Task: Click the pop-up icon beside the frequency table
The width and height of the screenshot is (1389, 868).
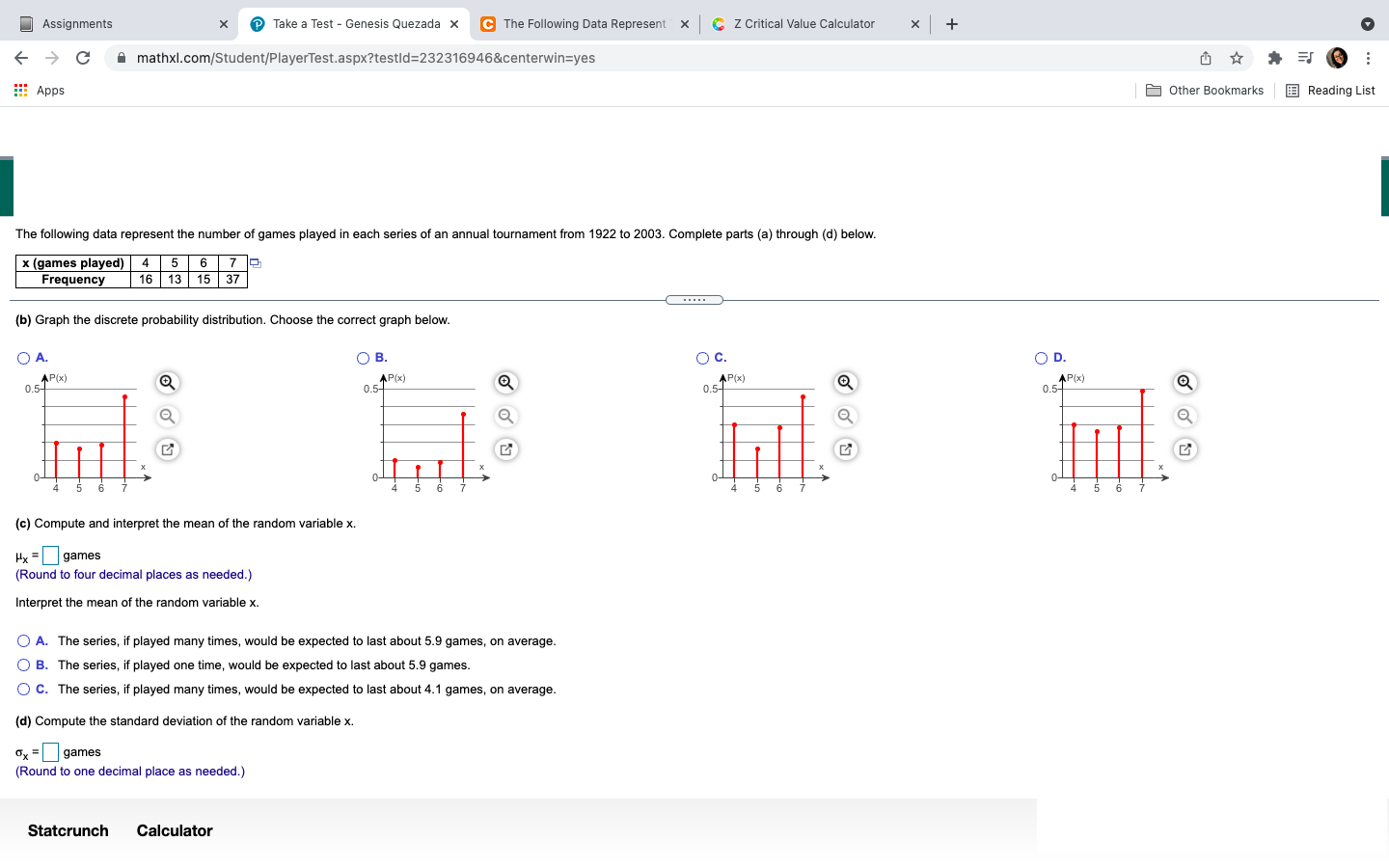Action: pos(254,262)
